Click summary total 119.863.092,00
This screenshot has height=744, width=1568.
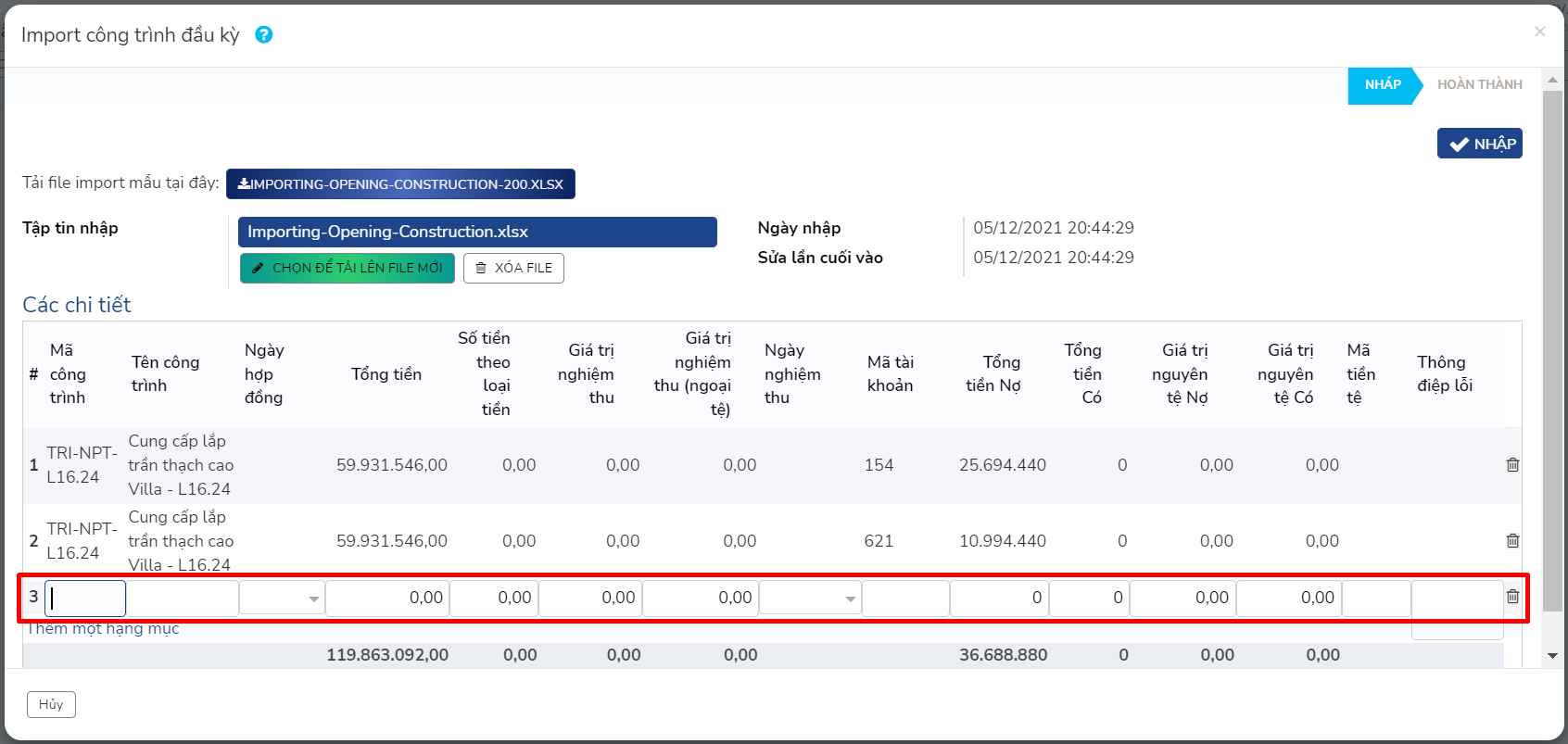point(387,655)
